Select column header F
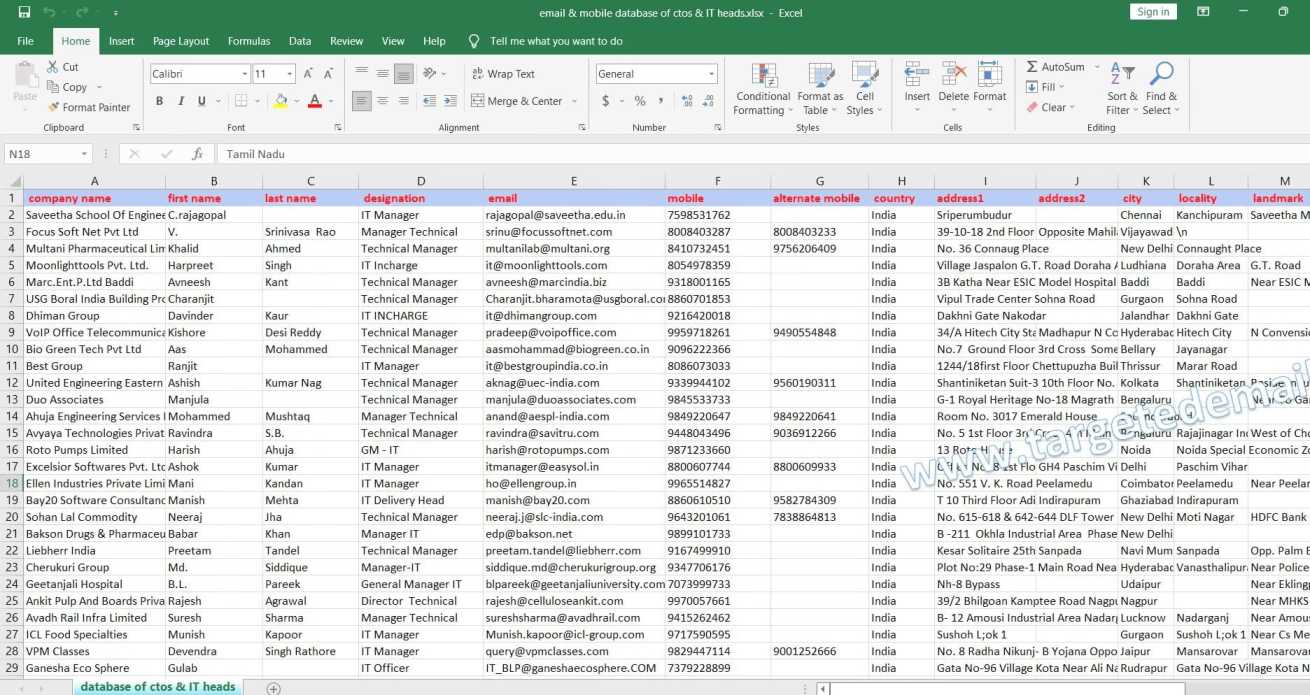Screen dimensions: 1310x695 pyautogui.click(x=717, y=181)
